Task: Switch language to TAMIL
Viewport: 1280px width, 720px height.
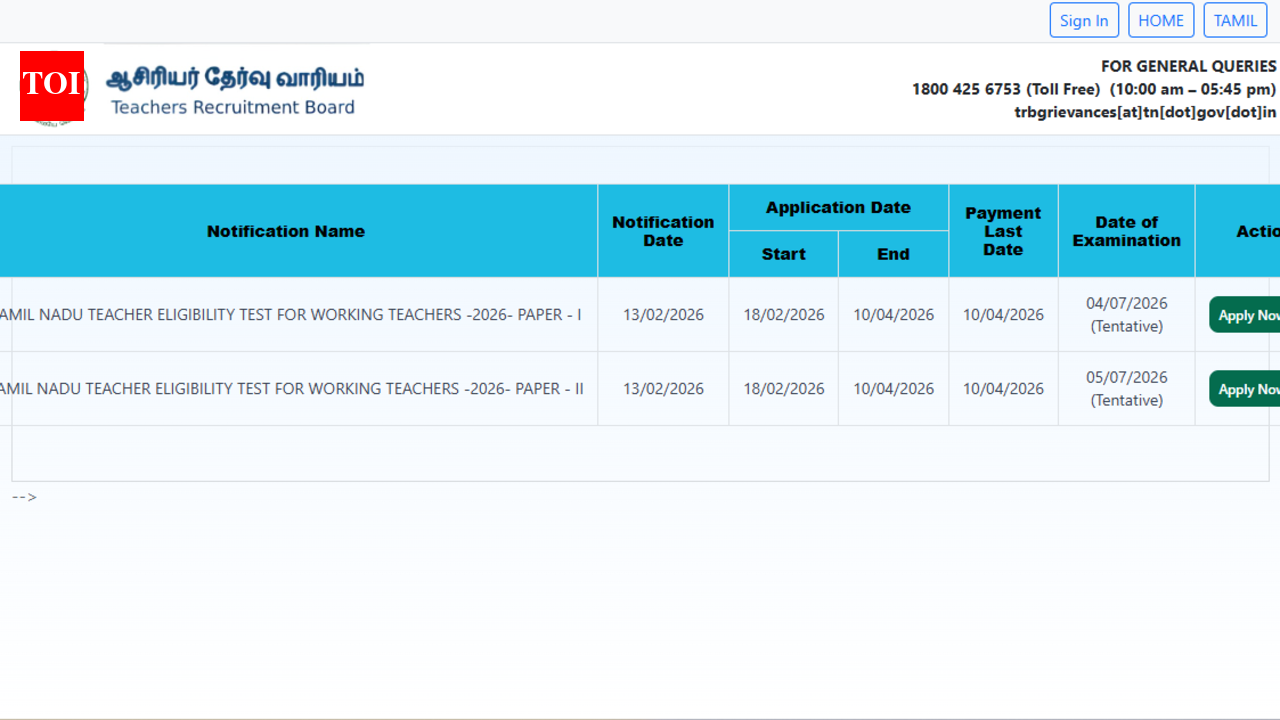Action: point(1235,20)
